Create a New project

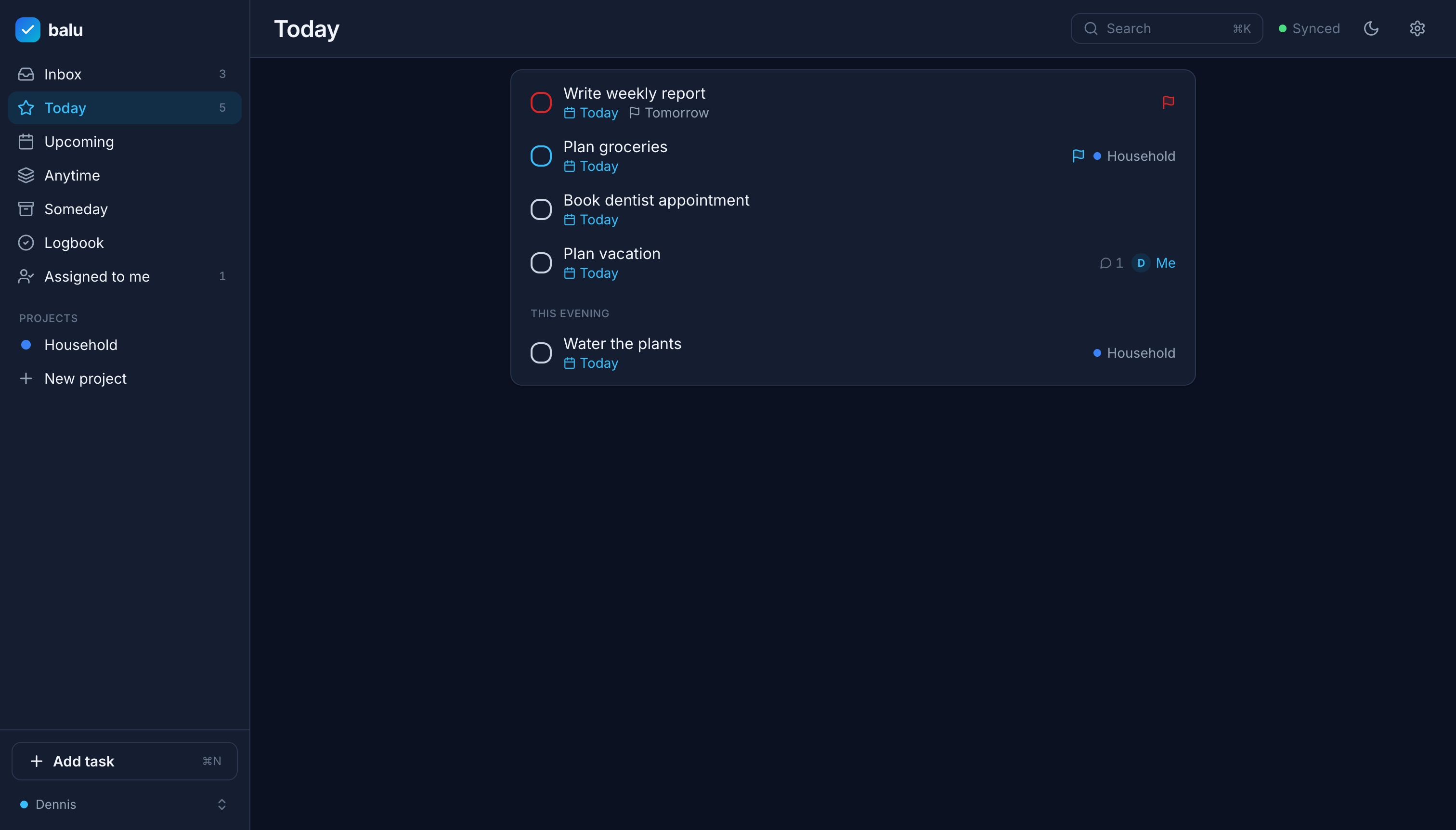coord(124,378)
